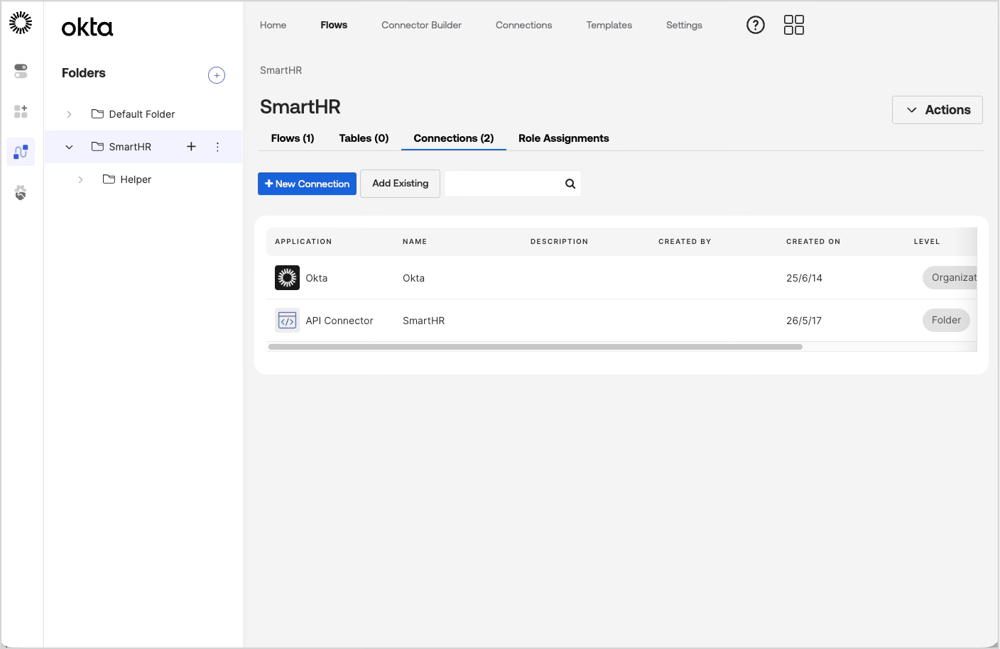Click the CREATED BY column header
This screenshot has width=1000, height=649.
[x=684, y=242]
